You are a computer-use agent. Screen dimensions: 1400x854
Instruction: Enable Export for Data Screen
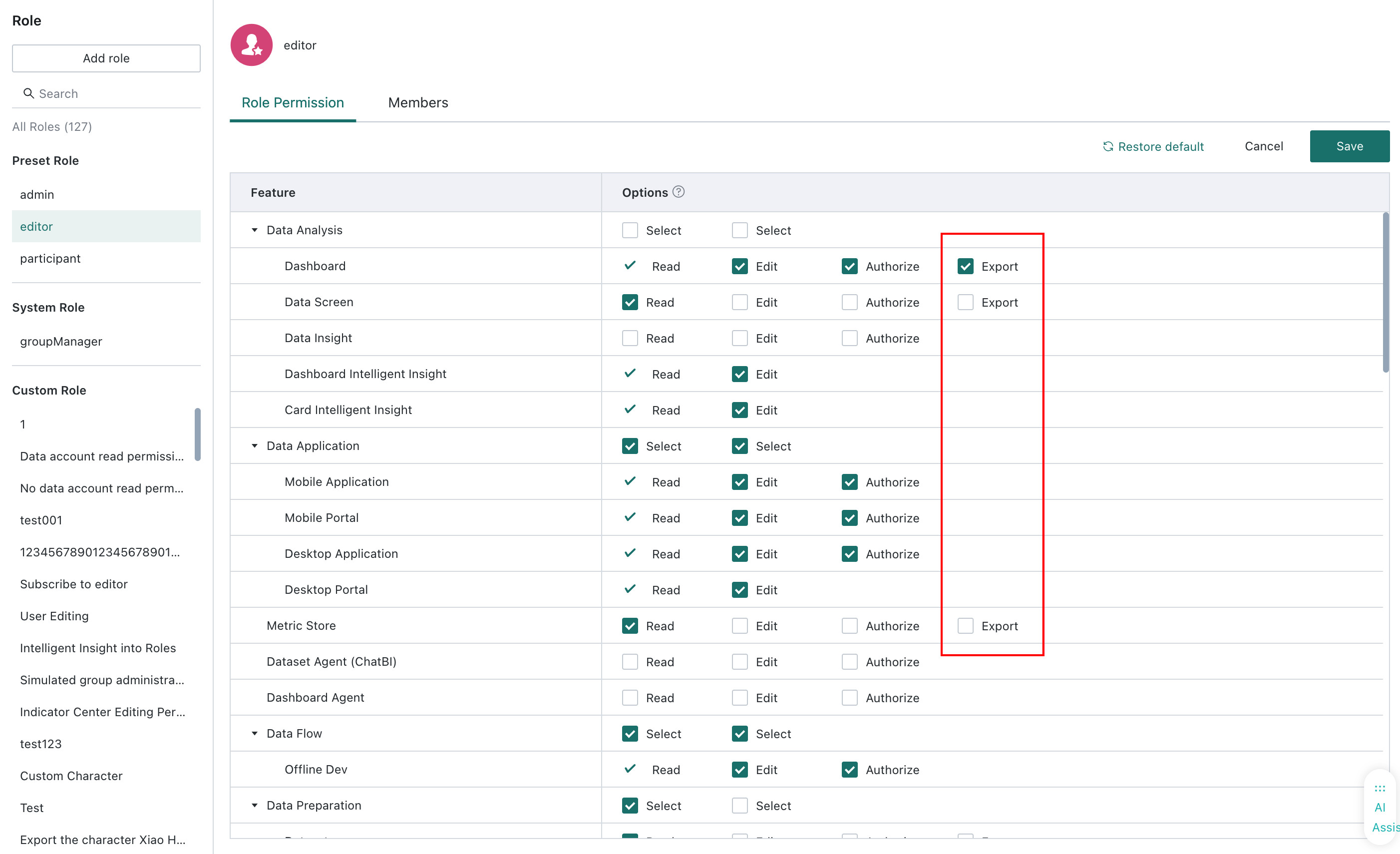pyautogui.click(x=965, y=302)
